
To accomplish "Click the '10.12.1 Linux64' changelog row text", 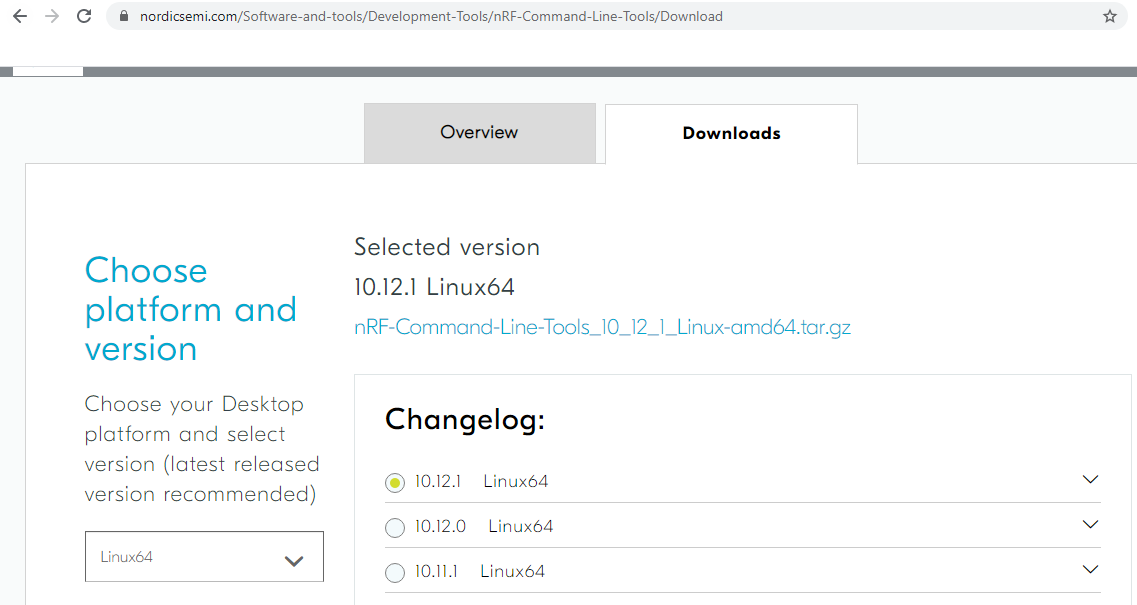I will pyautogui.click(x=481, y=481).
